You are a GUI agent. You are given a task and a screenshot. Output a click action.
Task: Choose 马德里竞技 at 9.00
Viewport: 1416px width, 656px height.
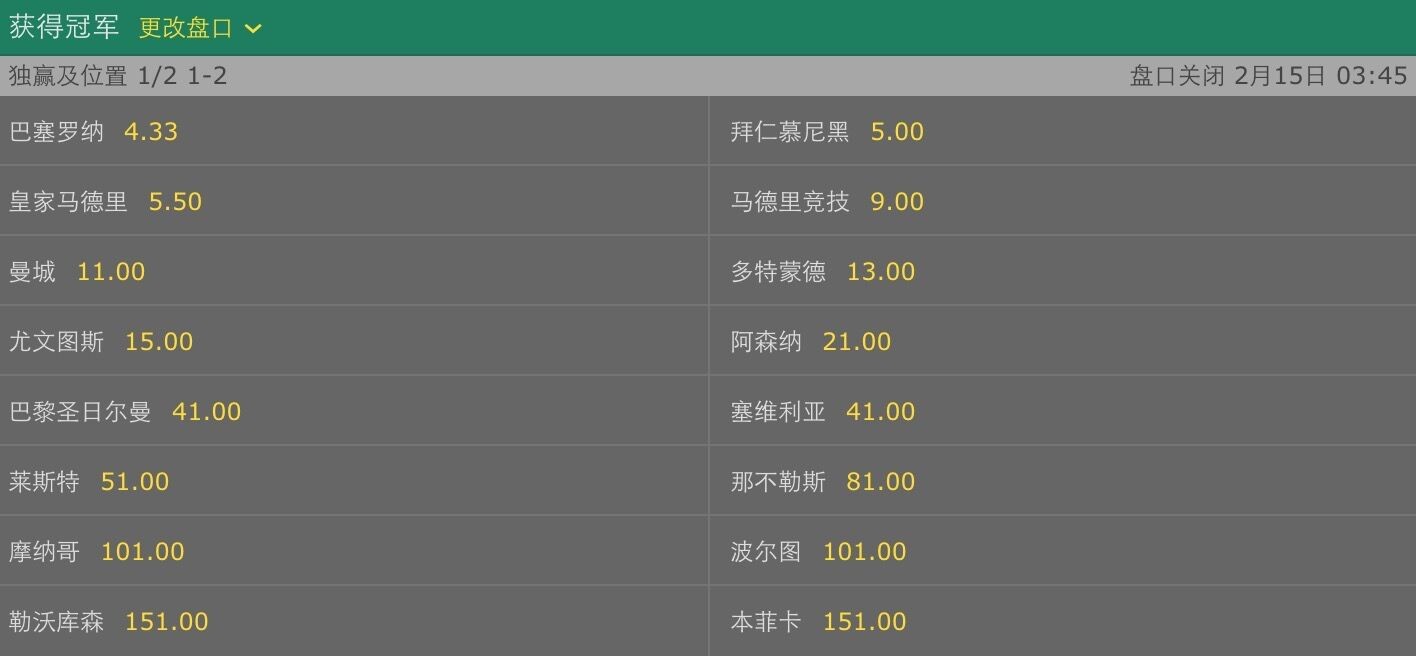click(x=1062, y=201)
